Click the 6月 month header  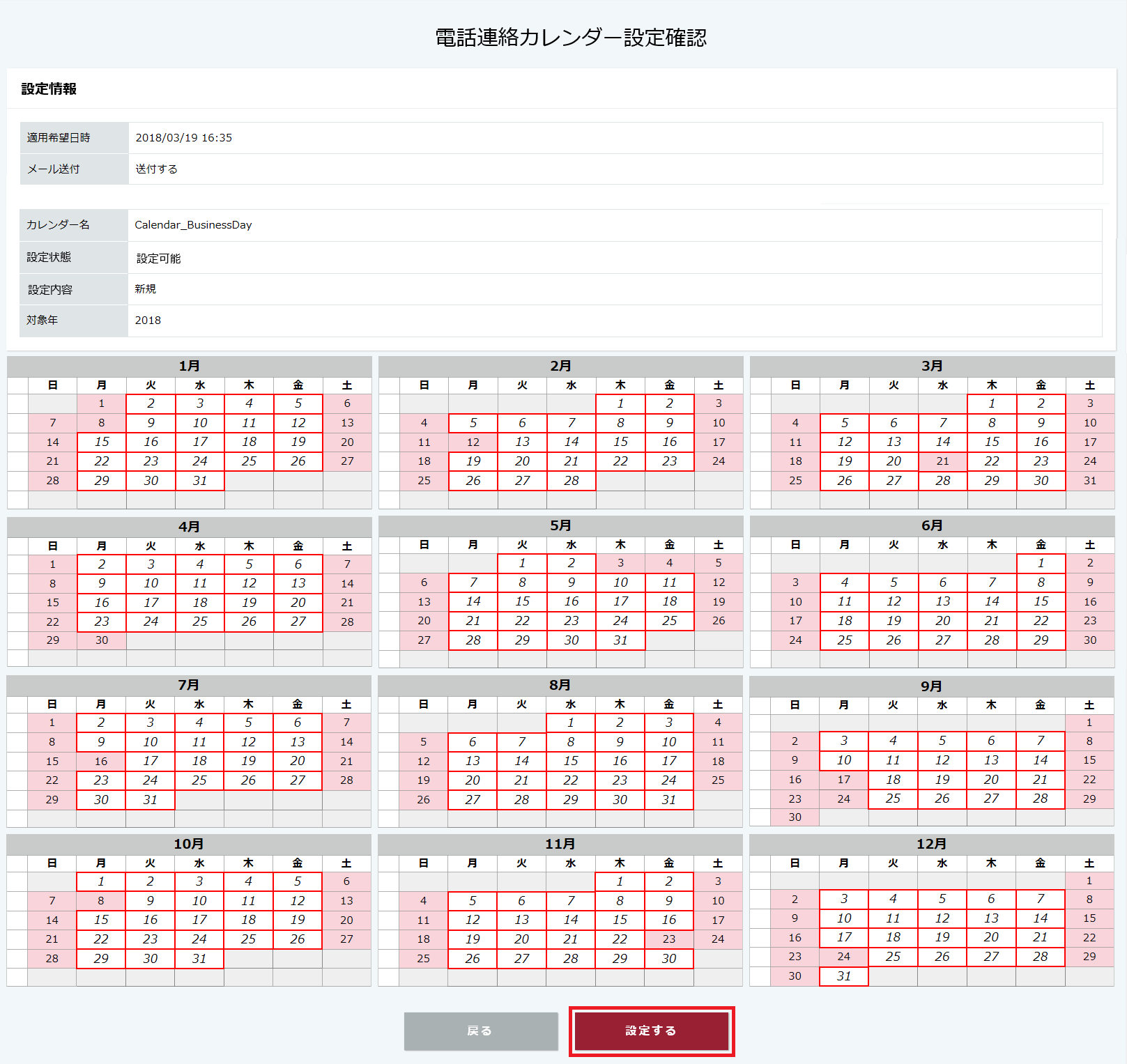pos(933,525)
